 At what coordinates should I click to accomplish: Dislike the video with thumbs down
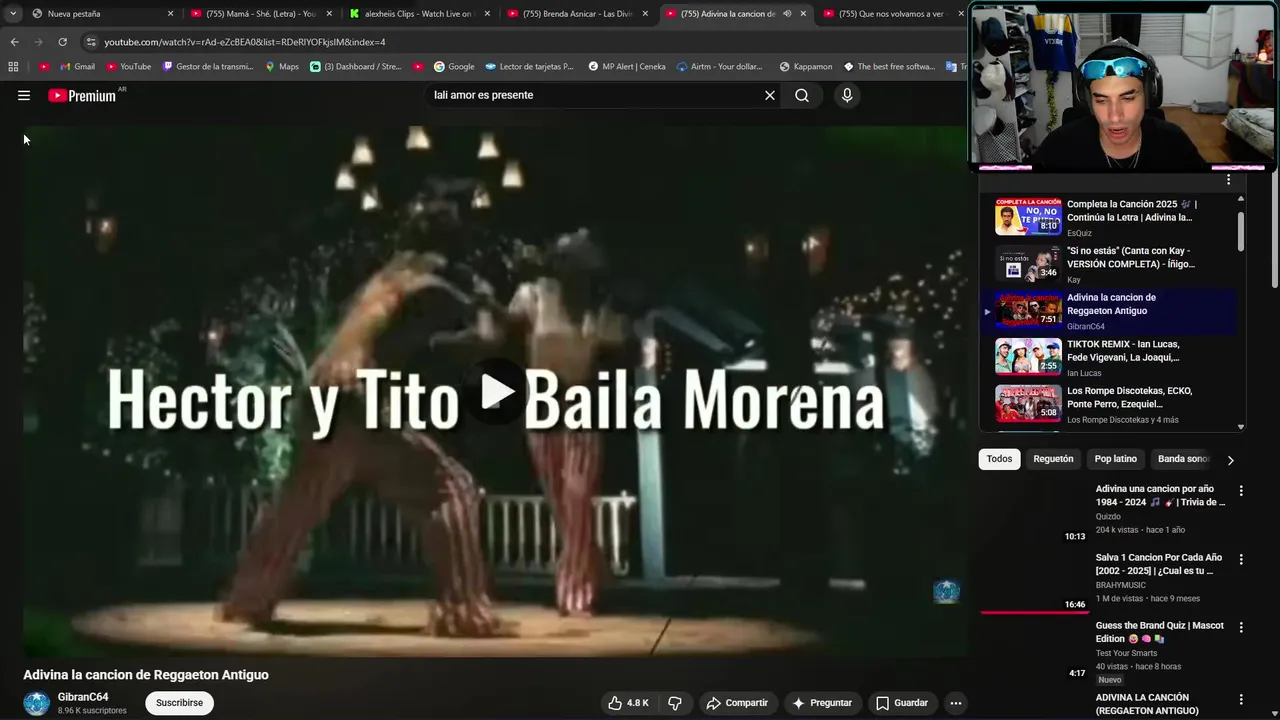point(675,703)
